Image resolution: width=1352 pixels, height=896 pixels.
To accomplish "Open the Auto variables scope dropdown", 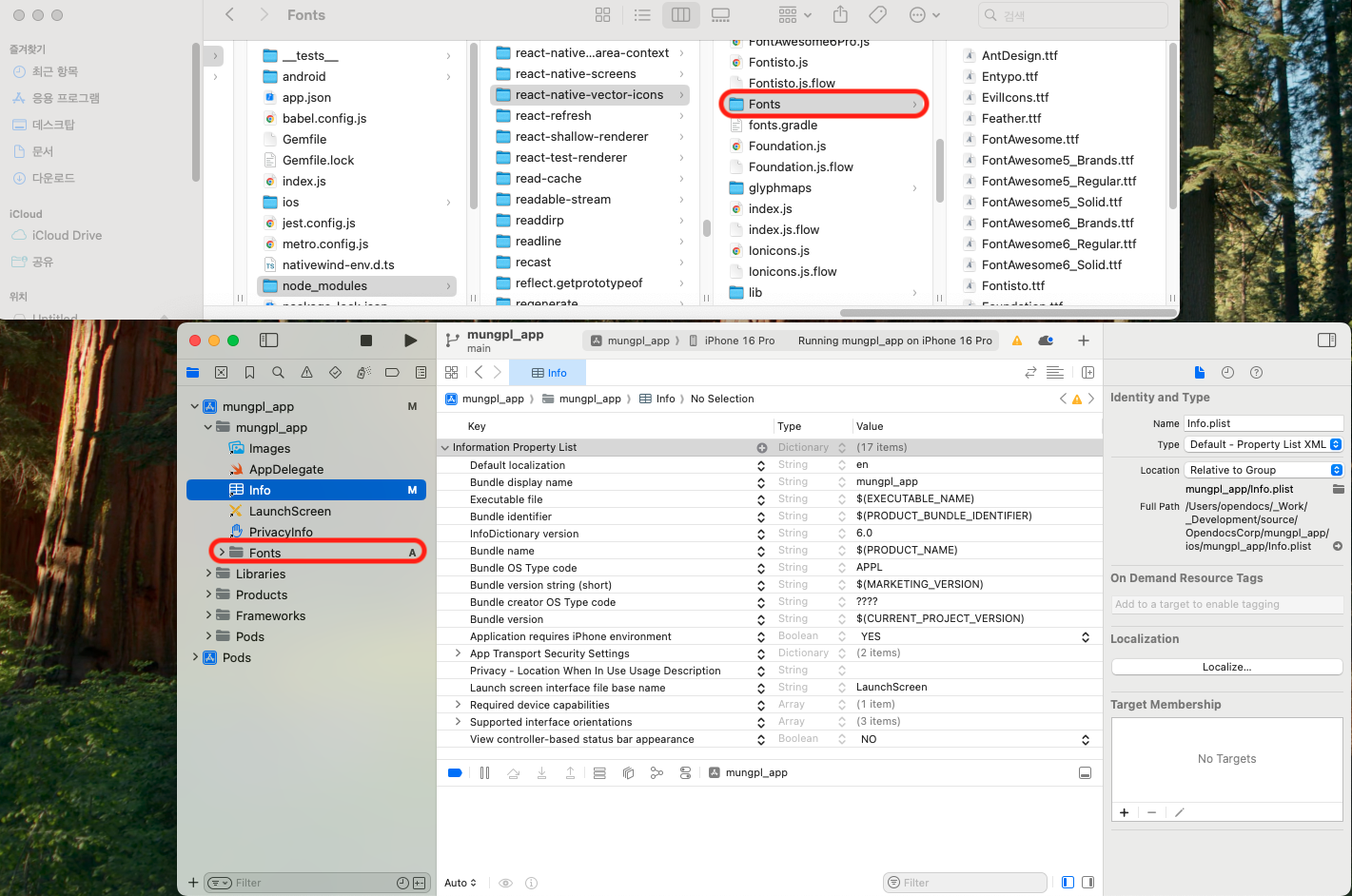I will pyautogui.click(x=460, y=883).
